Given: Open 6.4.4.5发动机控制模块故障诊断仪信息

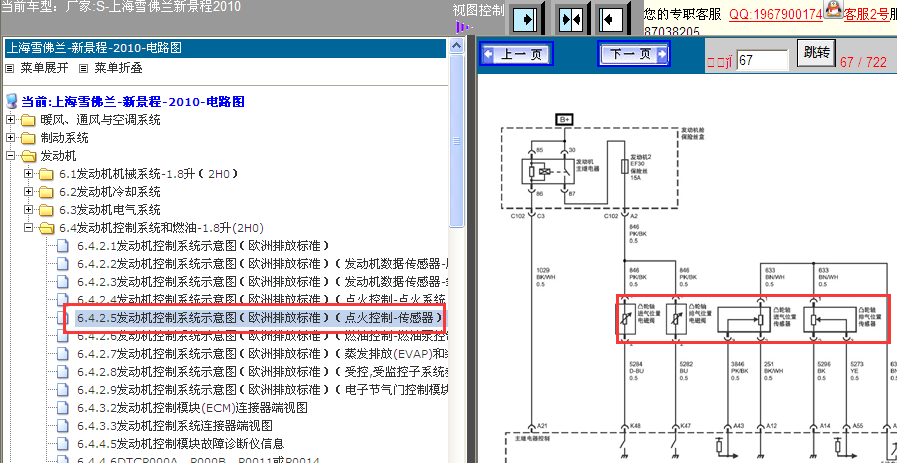Looking at the screenshot, I should pyautogui.click(x=180, y=443).
